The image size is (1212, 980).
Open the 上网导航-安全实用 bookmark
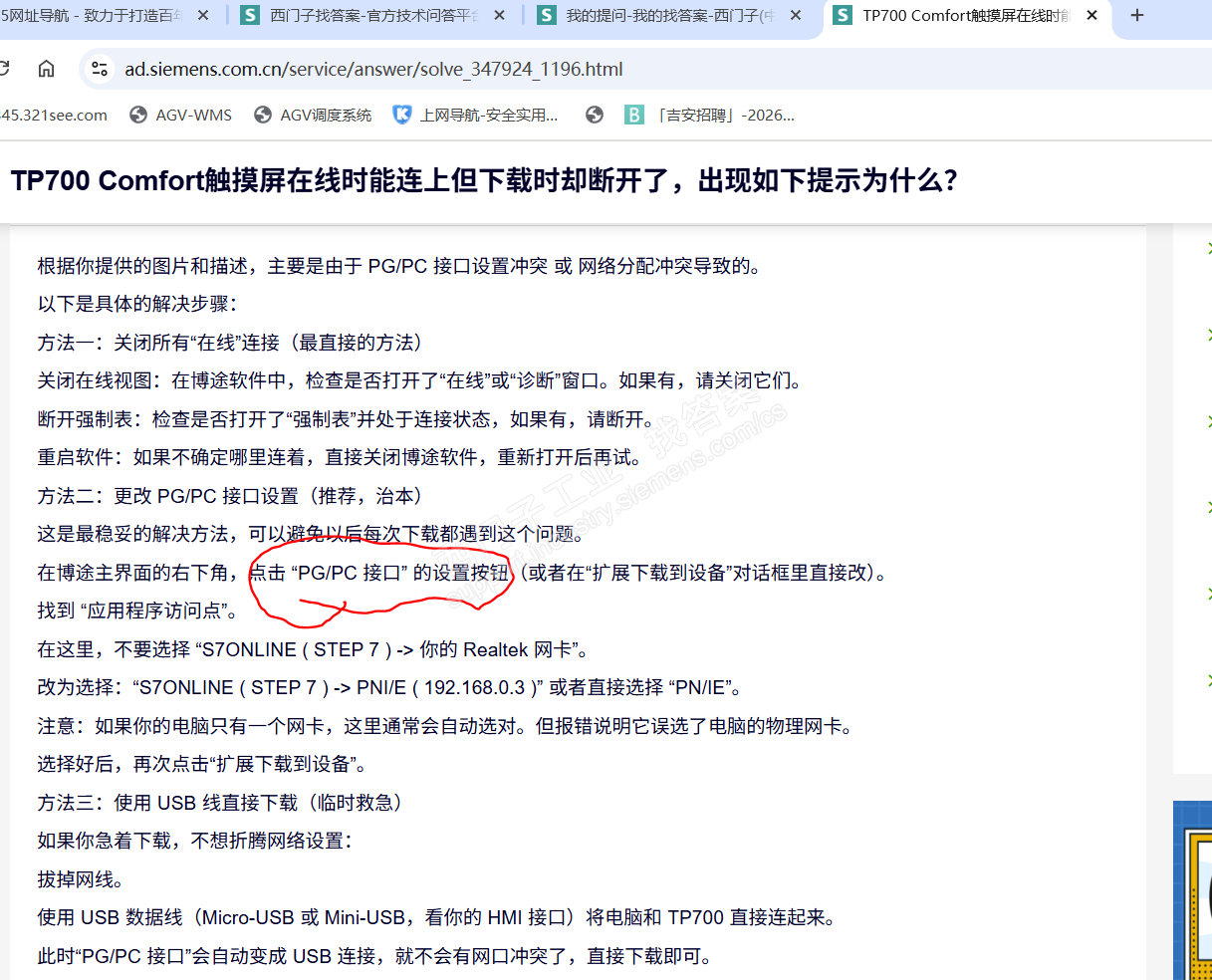tap(476, 116)
